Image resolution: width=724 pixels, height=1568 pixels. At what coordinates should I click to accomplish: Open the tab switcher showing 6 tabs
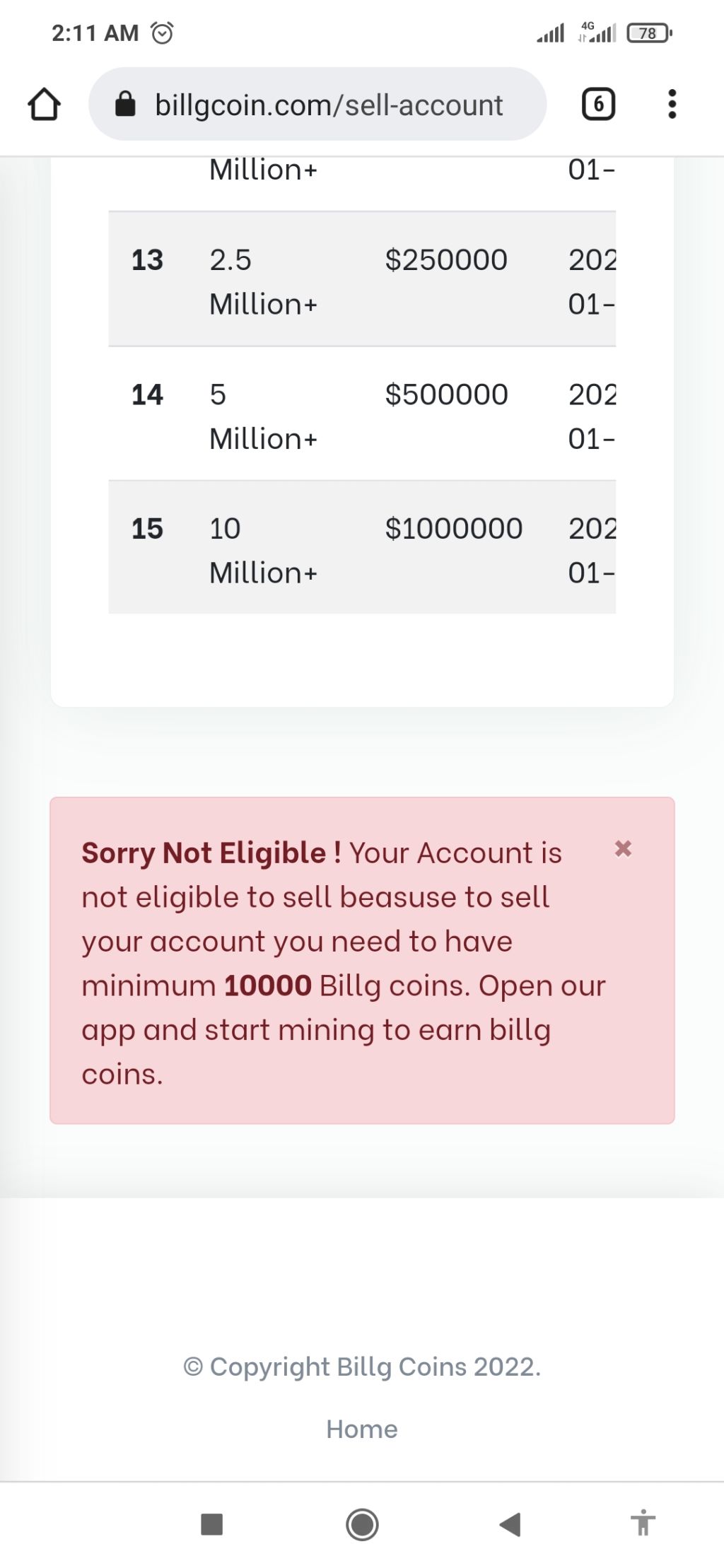[598, 105]
